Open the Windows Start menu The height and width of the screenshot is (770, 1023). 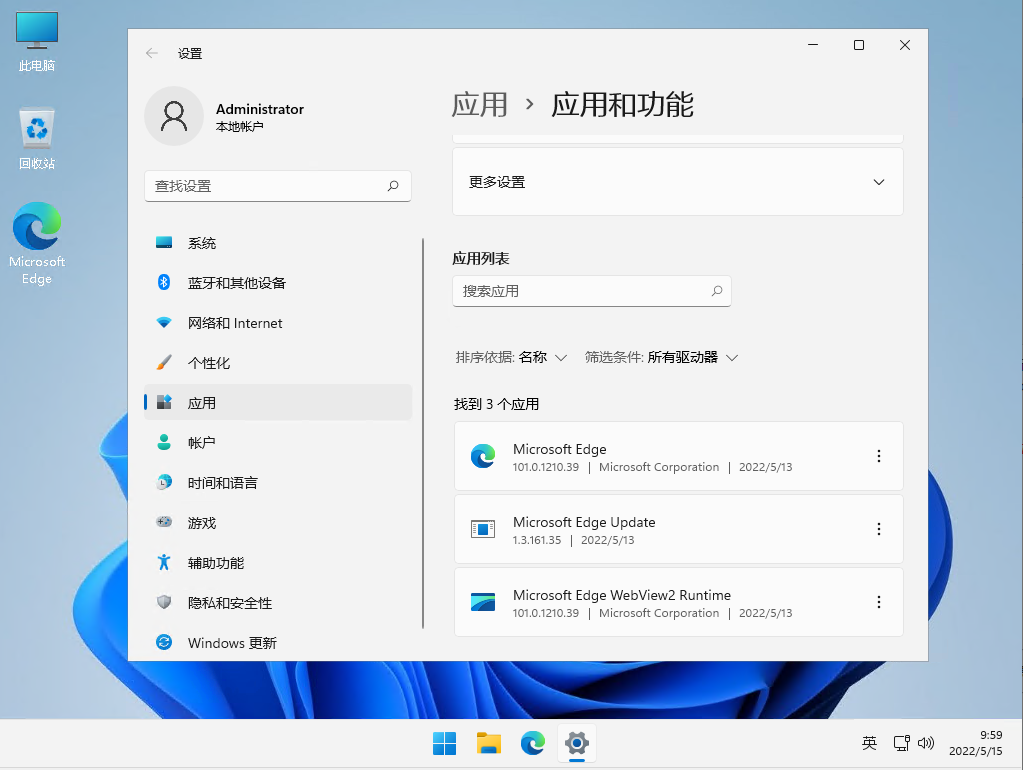[x=444, y=743]
